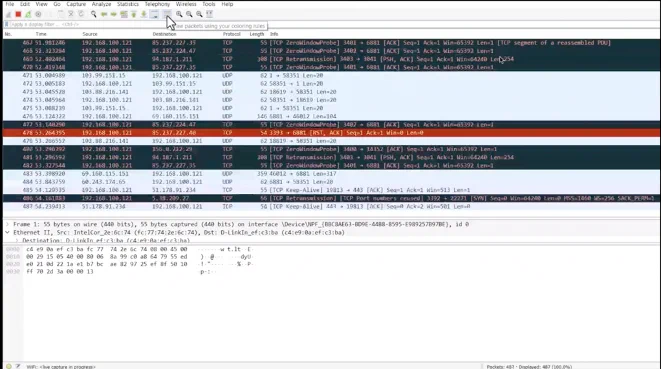Click the capture file properties icon in status bar
The width and height of the screenshot is (662, 370).
coord(18,366)
